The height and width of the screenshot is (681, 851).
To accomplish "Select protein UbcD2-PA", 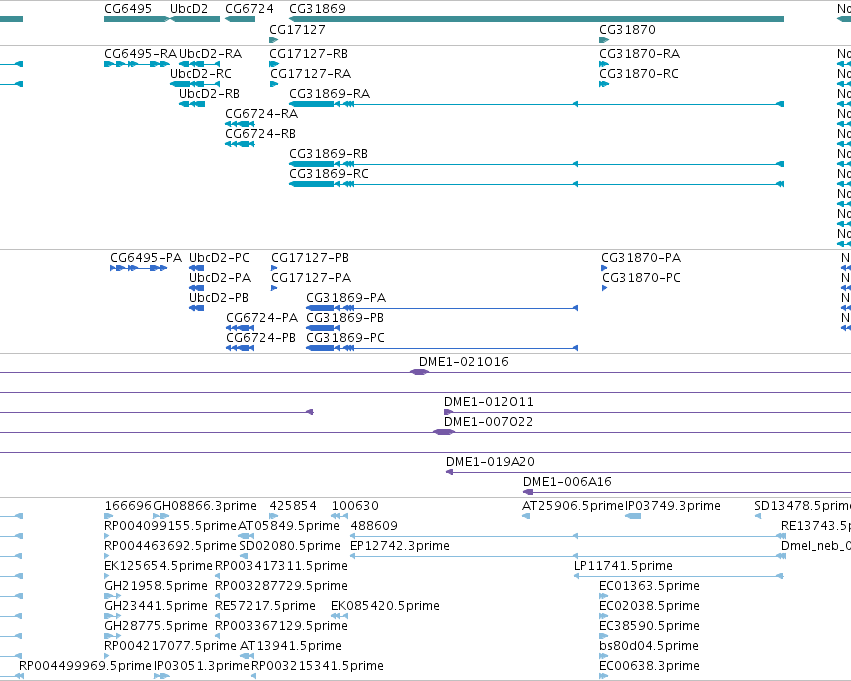I will (220, 278).
